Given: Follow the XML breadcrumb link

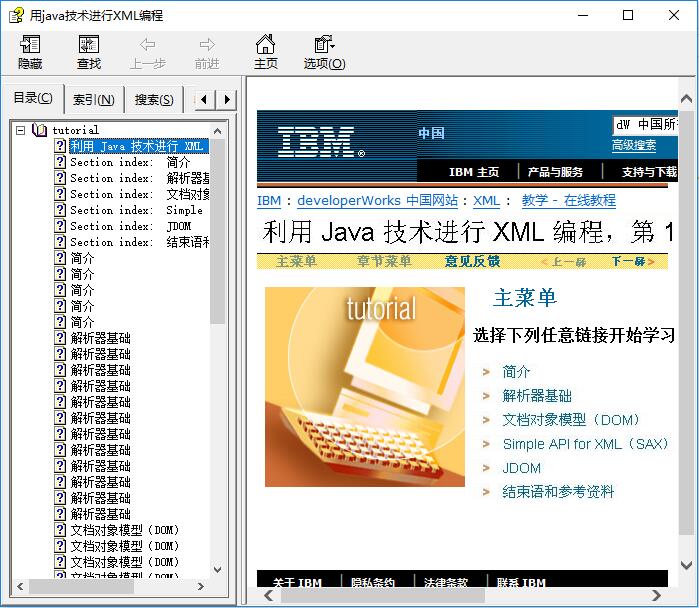Looking at the screenshot, I should tap(486, 201).
